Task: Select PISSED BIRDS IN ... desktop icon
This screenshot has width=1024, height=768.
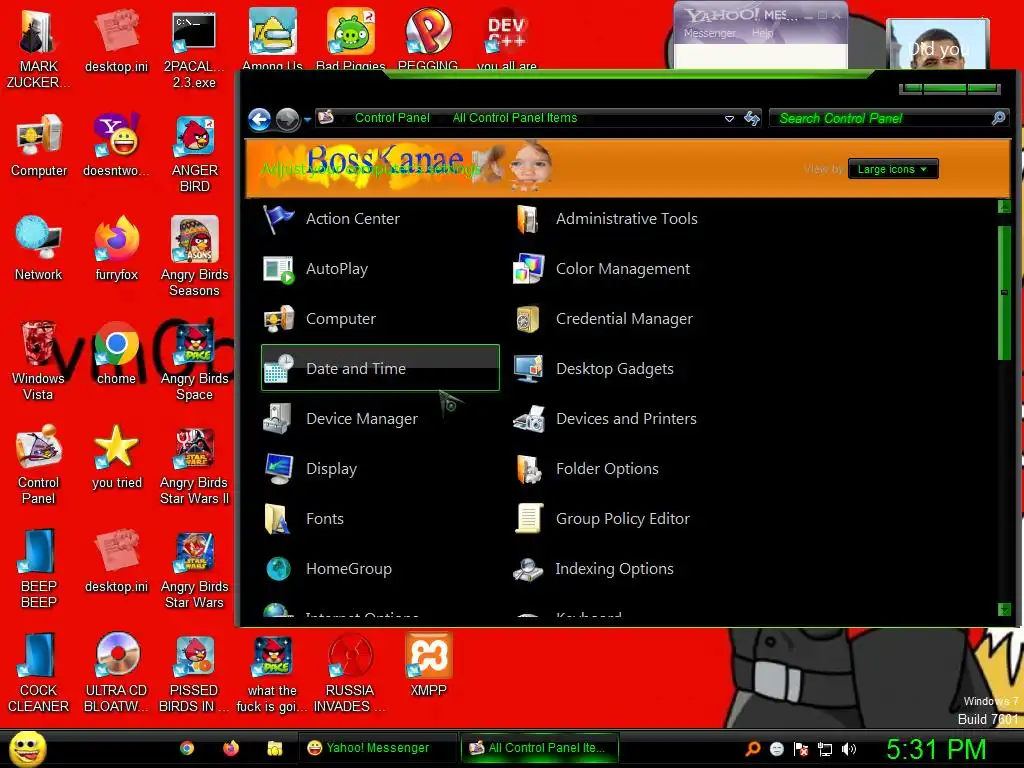Action: [194, 673]
